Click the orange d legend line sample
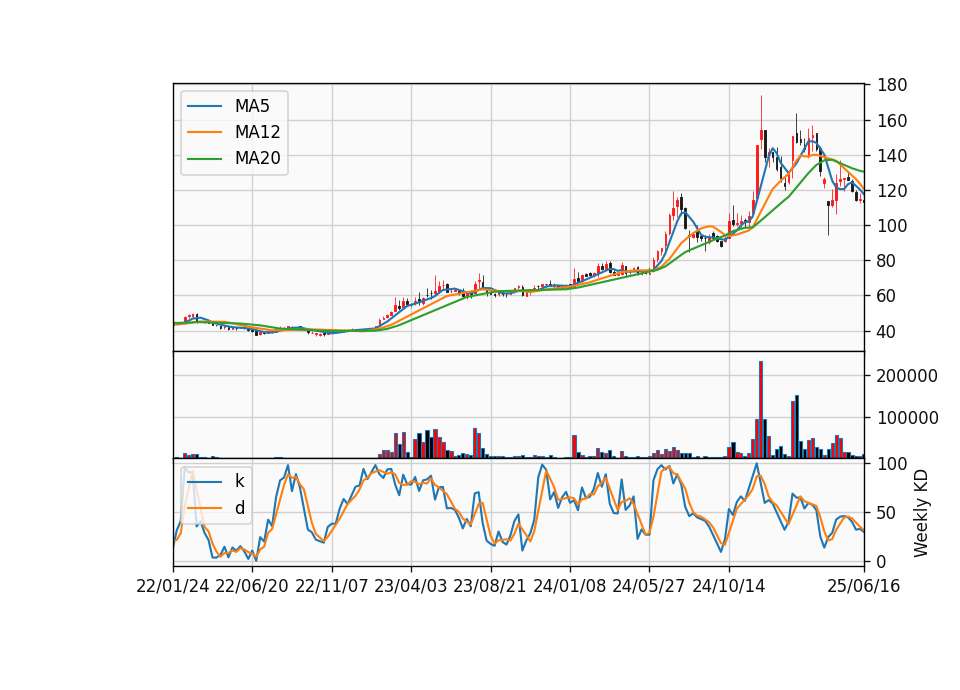This screenshot has width=960, height=690. (x=204, y=508)
